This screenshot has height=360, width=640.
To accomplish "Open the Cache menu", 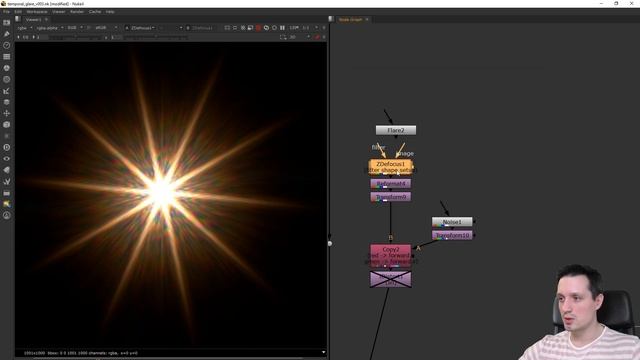I will pos(95,12).
